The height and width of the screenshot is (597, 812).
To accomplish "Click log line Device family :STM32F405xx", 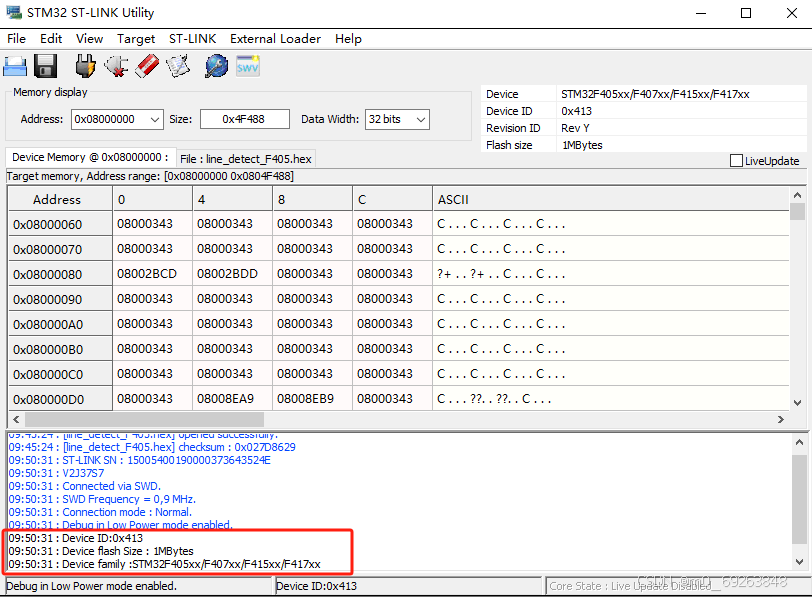I will 165,564.
